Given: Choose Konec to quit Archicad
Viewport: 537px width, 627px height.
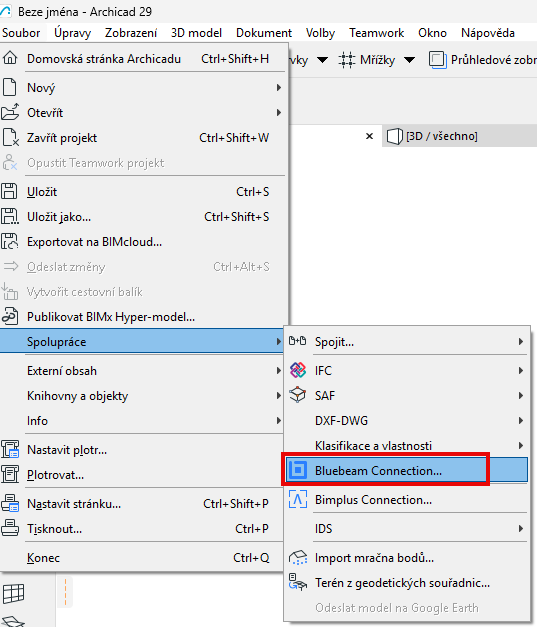Looking at the screenshot, I should point(142,557).
